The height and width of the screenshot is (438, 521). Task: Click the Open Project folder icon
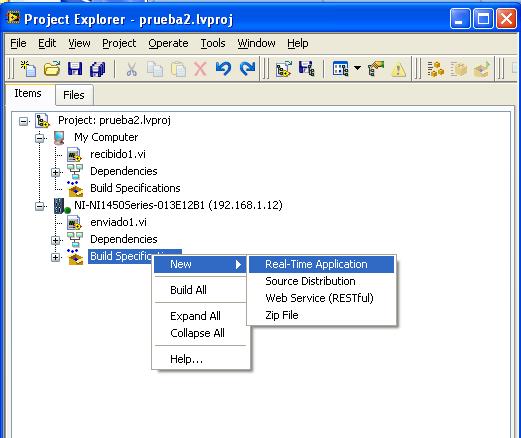(x=52, y=69)
